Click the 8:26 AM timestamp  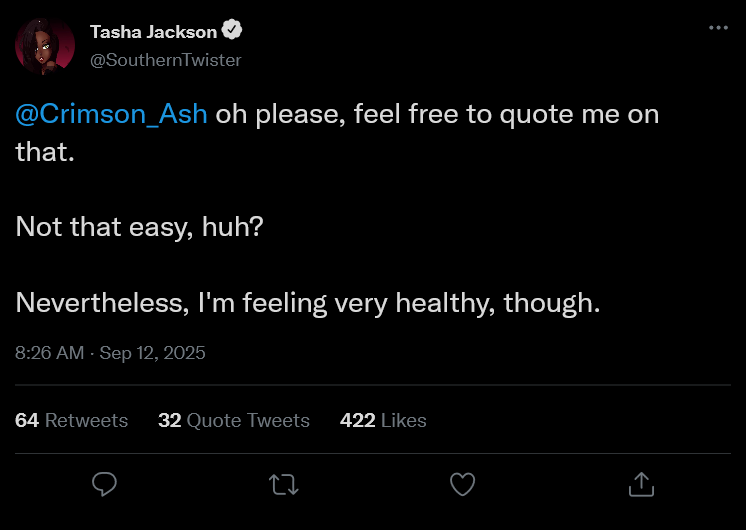point(50,353)
